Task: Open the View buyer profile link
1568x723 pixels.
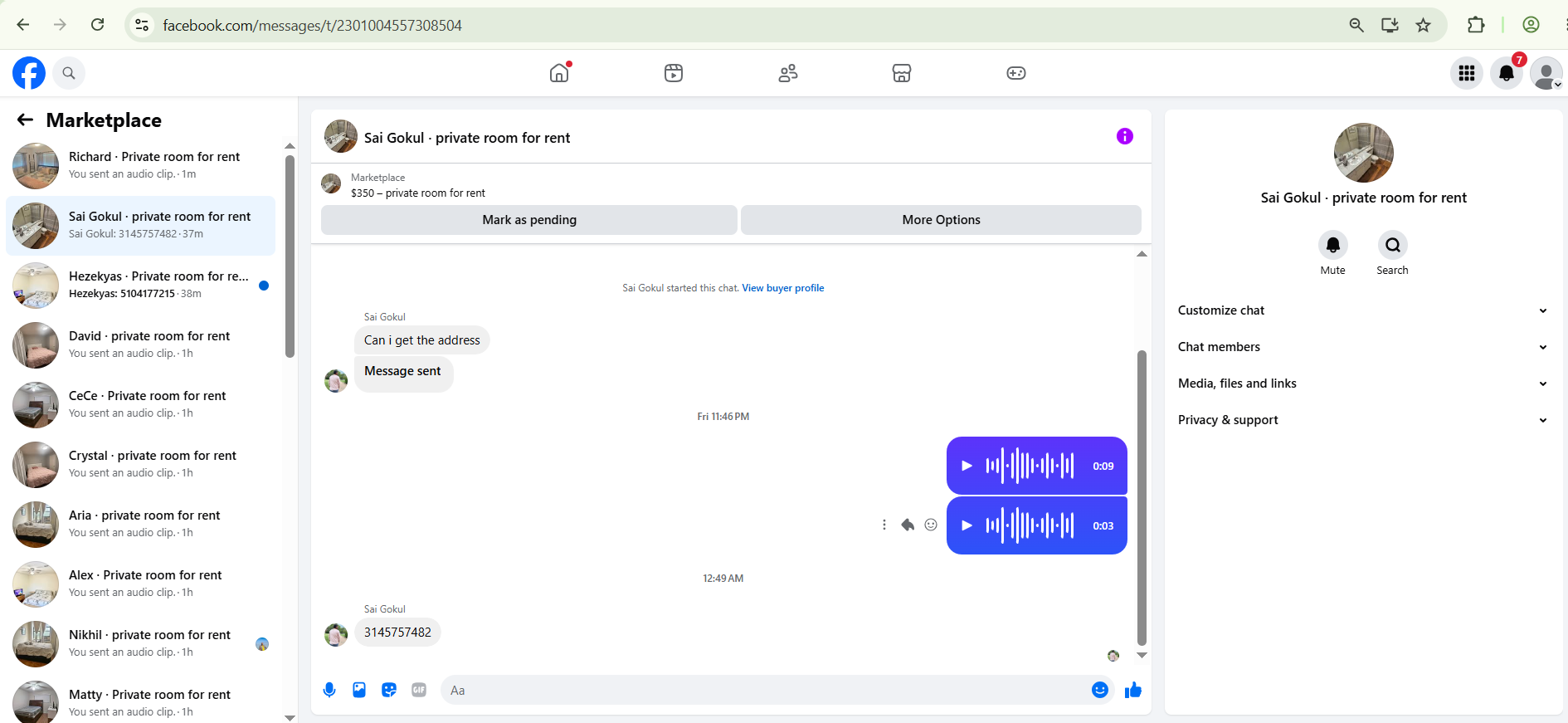Action: click(x=782, y=288)
